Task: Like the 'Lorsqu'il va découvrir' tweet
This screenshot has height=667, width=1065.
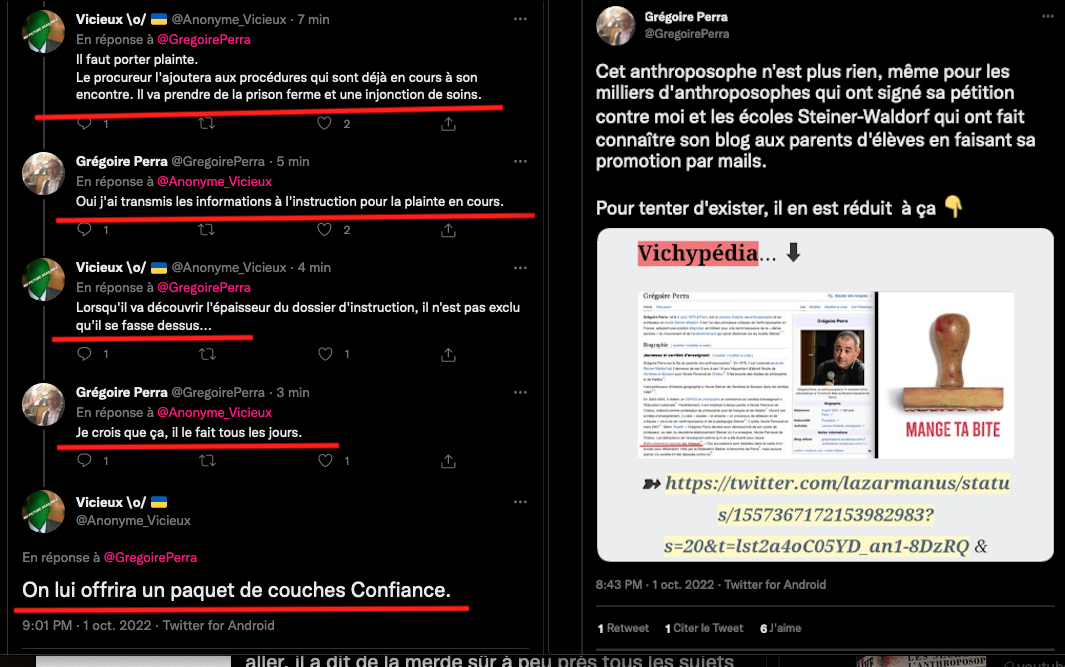Action: coord(325,354)
